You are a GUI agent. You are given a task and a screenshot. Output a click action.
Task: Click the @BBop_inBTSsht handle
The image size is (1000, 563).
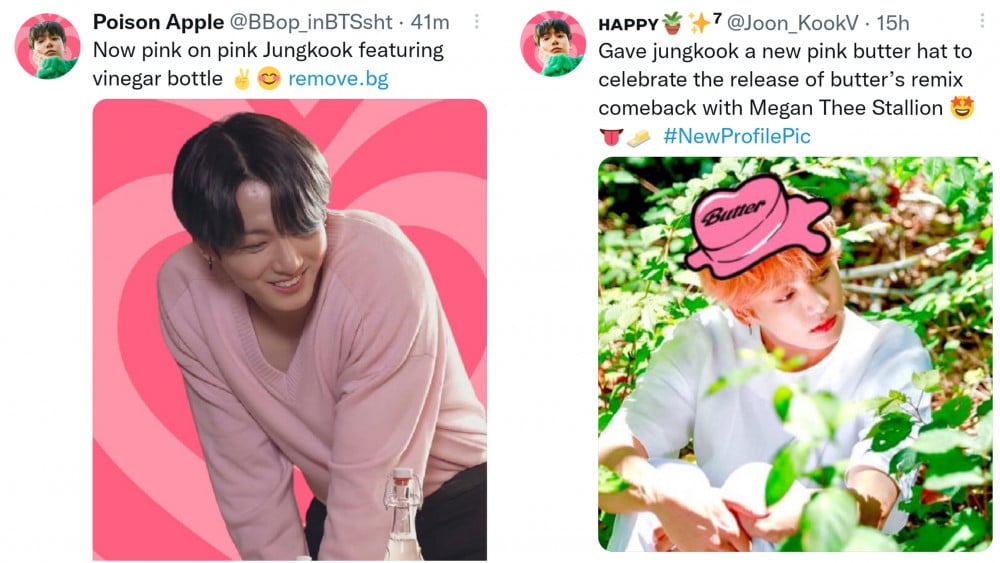(311, 22)
